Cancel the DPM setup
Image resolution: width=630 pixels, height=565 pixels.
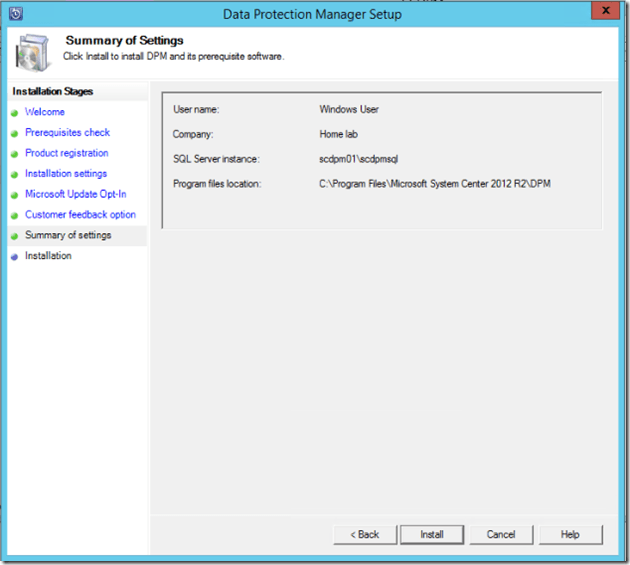501,534
